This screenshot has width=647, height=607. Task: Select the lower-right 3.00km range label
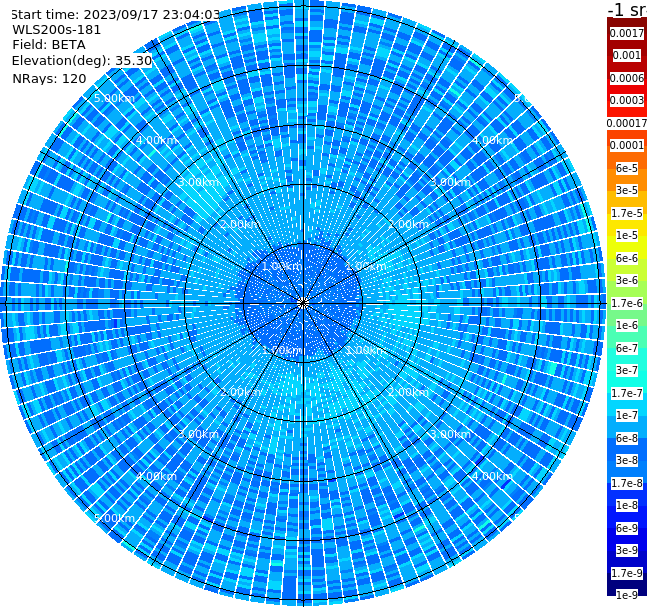pos(450,434)
